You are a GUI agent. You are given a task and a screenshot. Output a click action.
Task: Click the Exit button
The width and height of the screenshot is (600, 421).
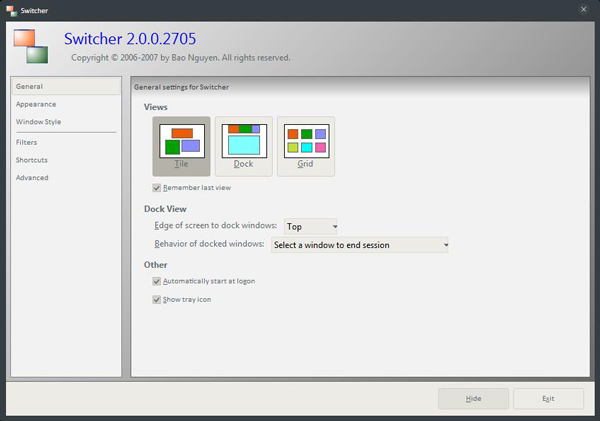click(x=548, y=399)
